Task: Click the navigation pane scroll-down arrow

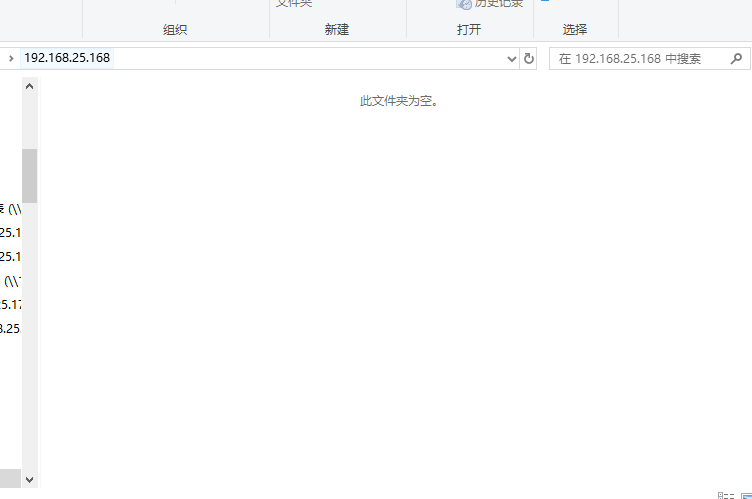Action: [29, 479]
